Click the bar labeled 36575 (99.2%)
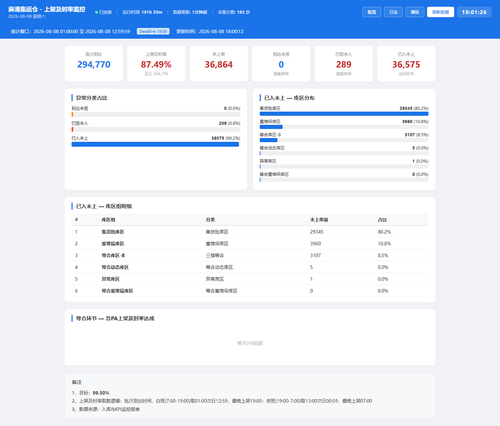The height and width of the screenshot is (426, 500). pyautogui.click(x=155, y=144)
